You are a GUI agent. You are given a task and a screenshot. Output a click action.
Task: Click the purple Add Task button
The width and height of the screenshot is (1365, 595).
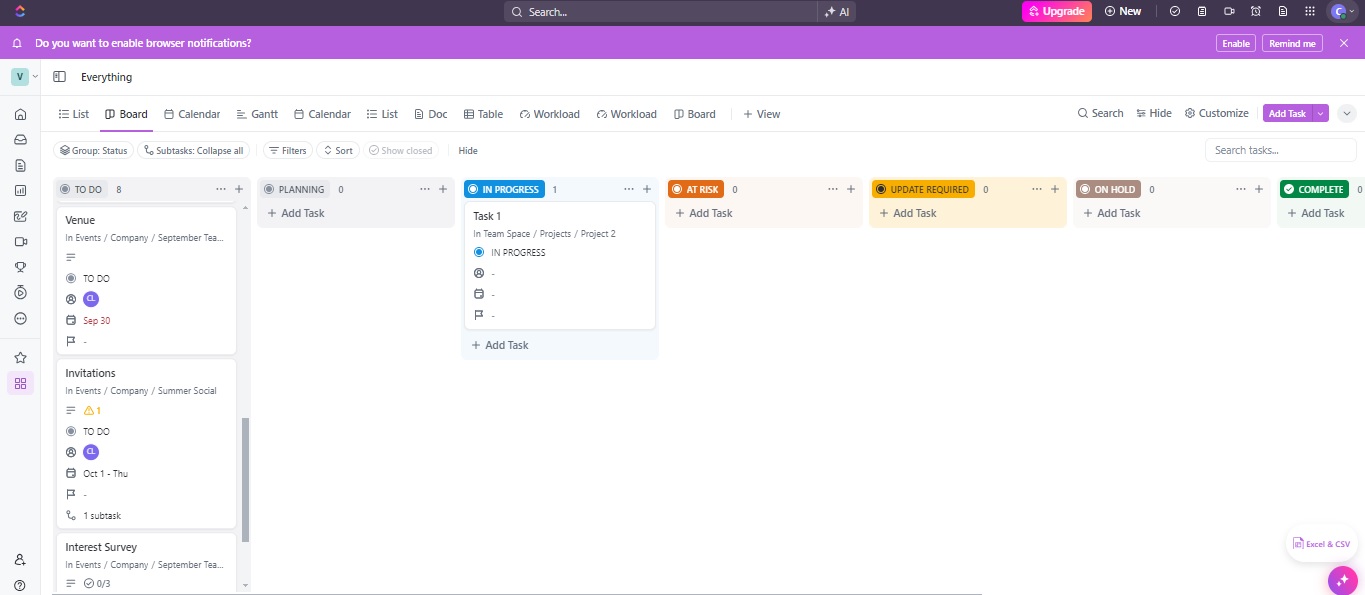pos(1287,113)
